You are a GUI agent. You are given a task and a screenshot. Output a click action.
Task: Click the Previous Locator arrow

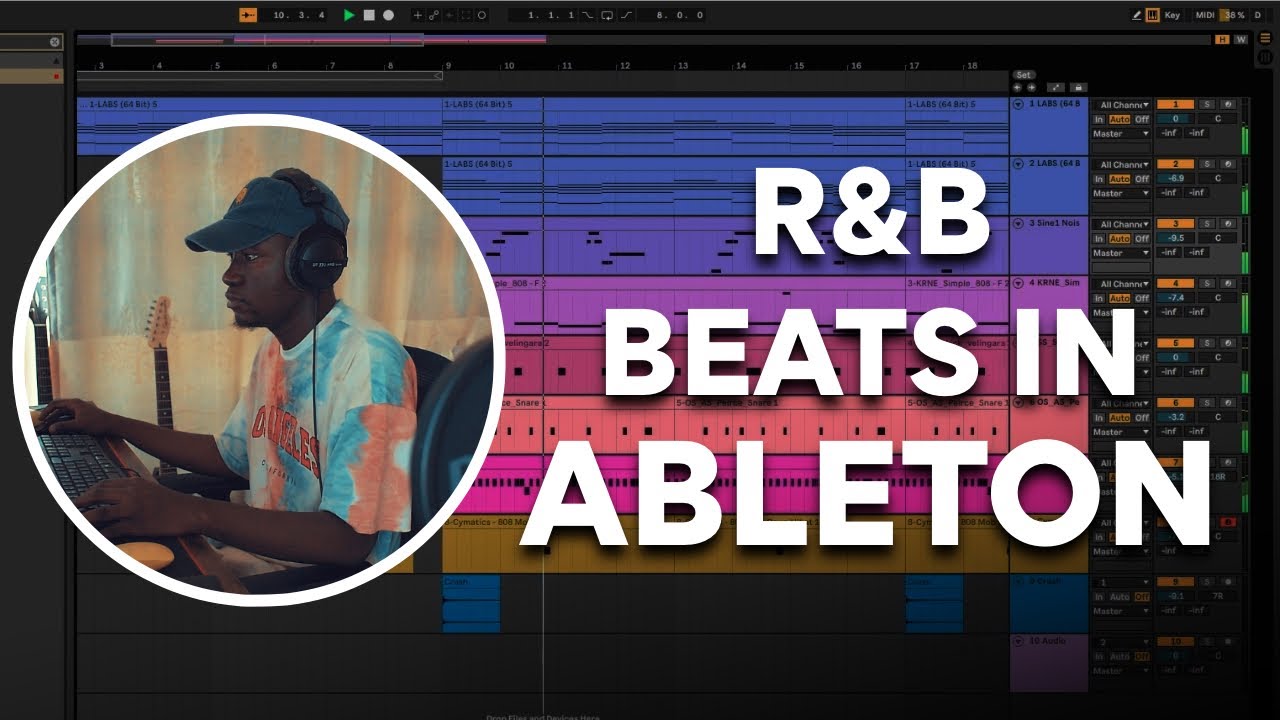pos(1018,87)
